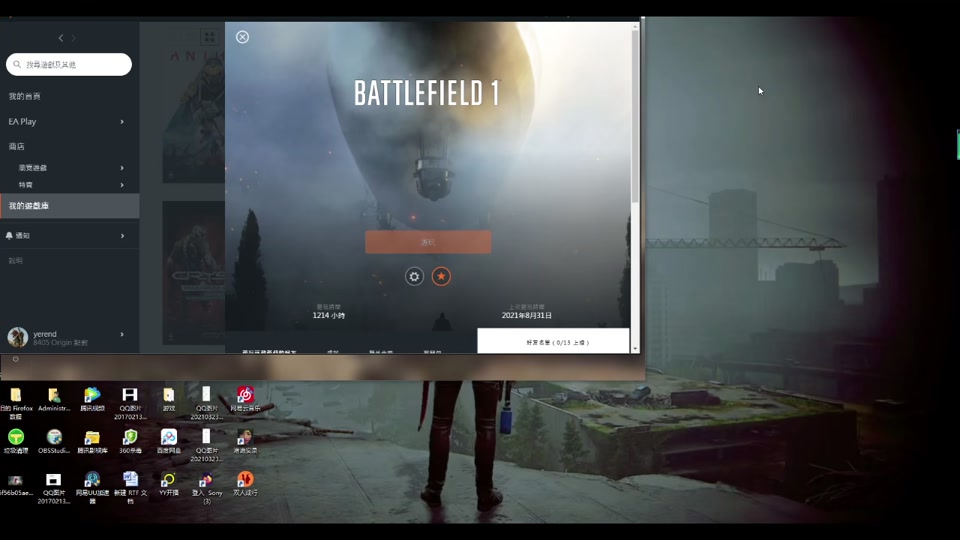Go back with the Origin back arrow
The height and width of the screenshot is (540, 960).
point(61,38)
